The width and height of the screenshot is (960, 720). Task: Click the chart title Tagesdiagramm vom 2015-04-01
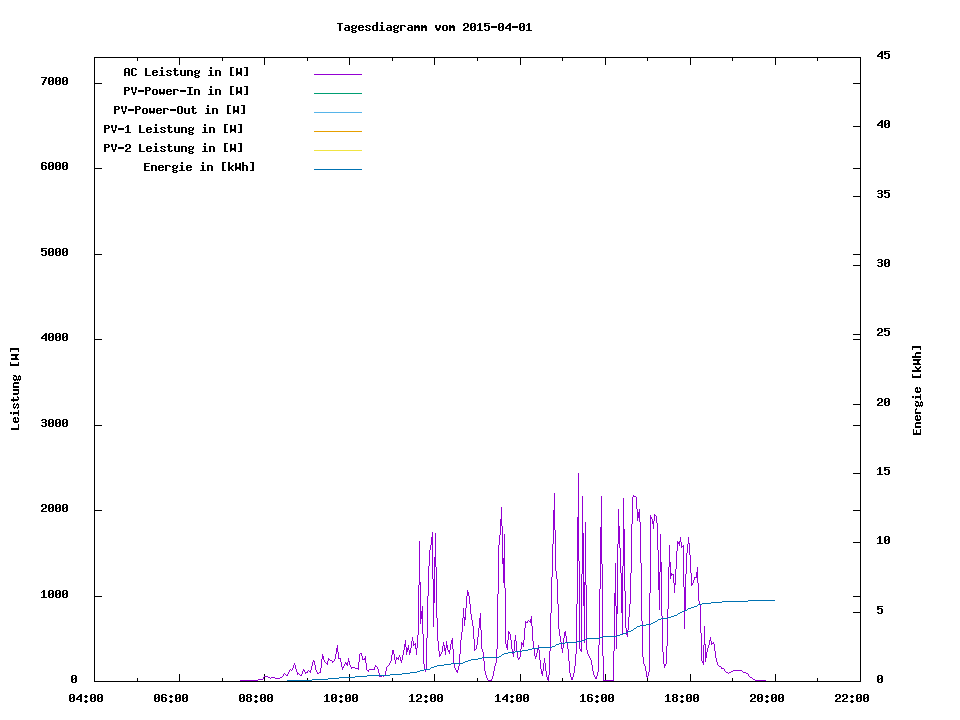[x=434, y=27]
